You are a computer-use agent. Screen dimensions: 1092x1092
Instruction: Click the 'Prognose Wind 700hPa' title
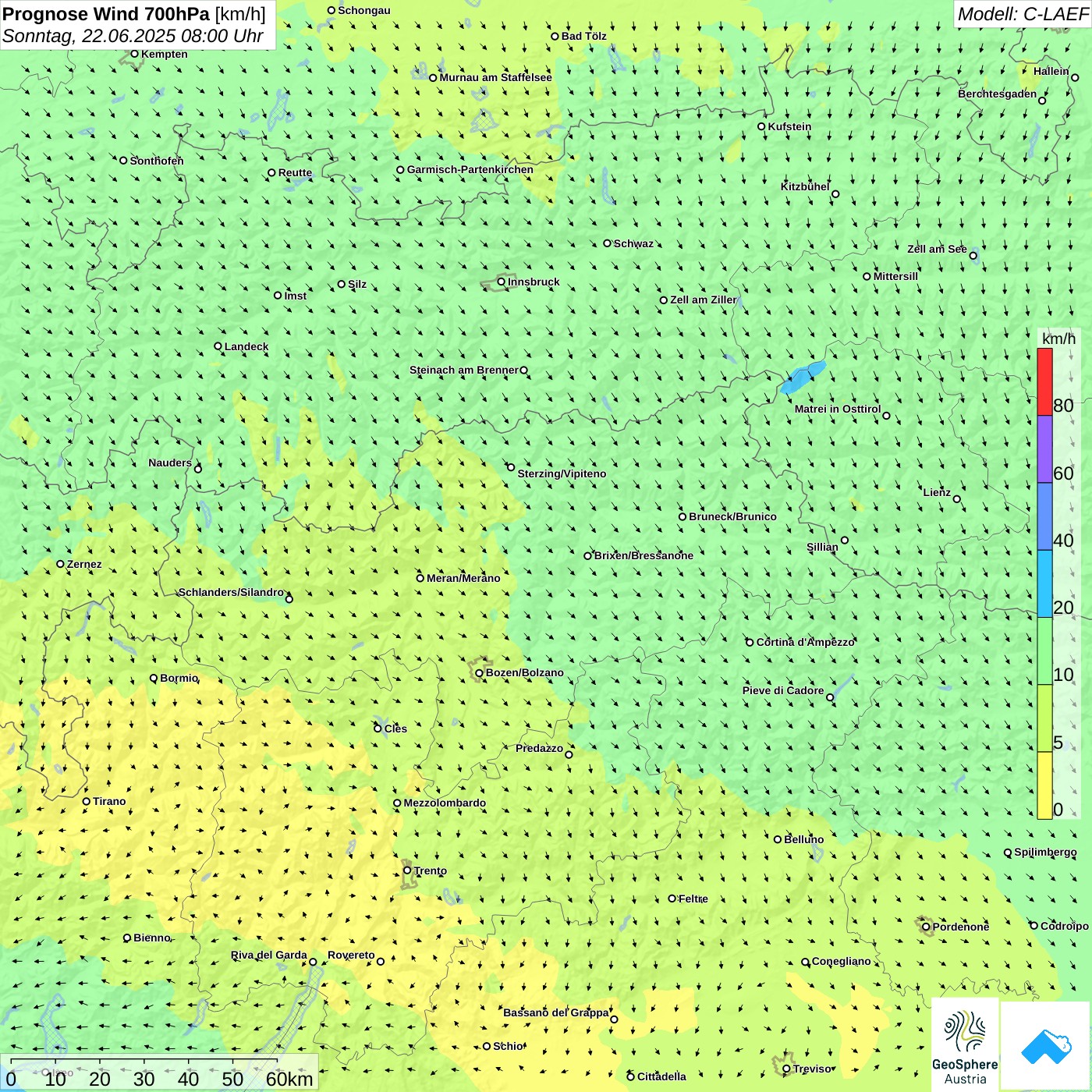pos(106,14)
